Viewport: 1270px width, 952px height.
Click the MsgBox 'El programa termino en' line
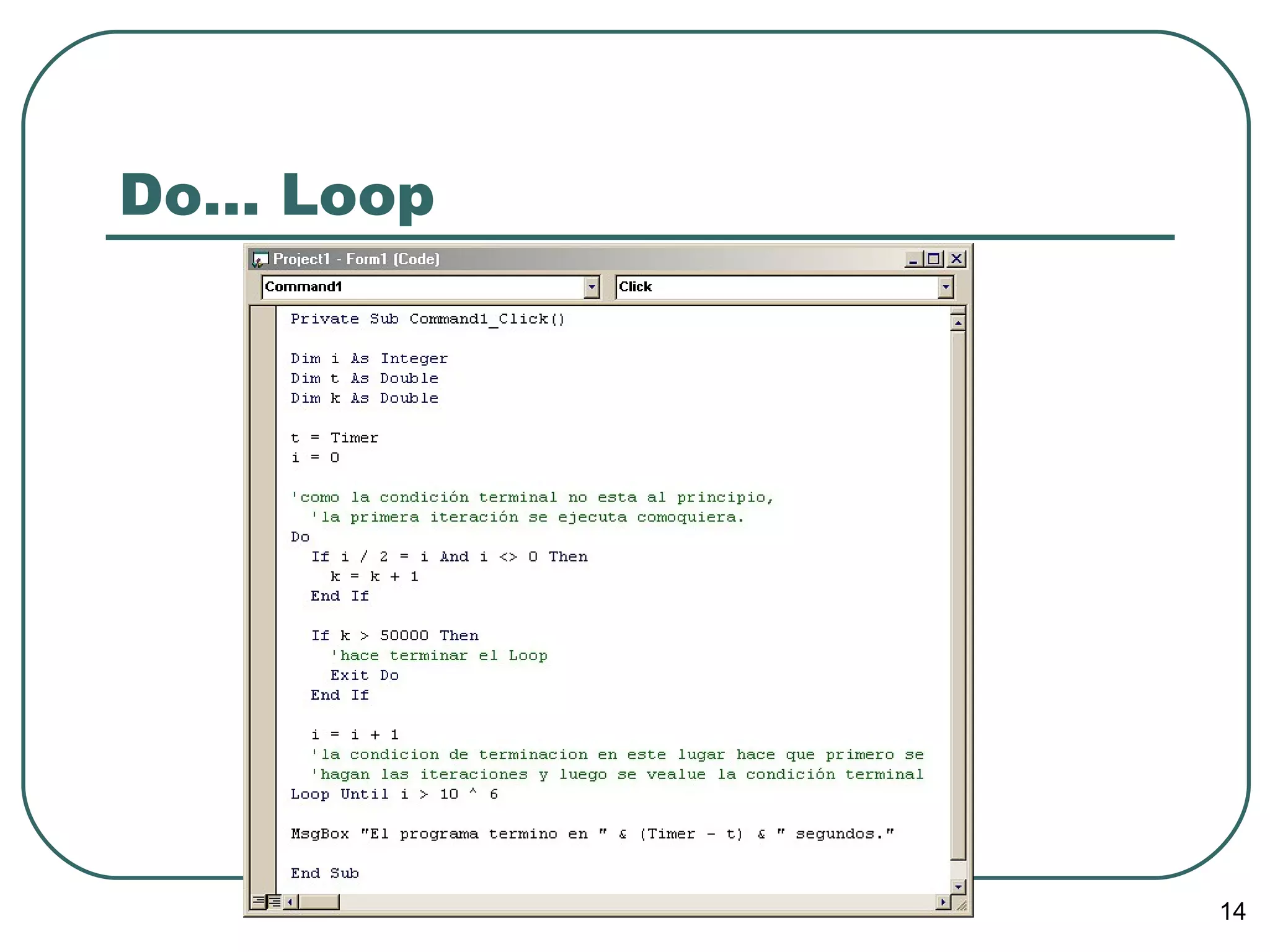592,834
